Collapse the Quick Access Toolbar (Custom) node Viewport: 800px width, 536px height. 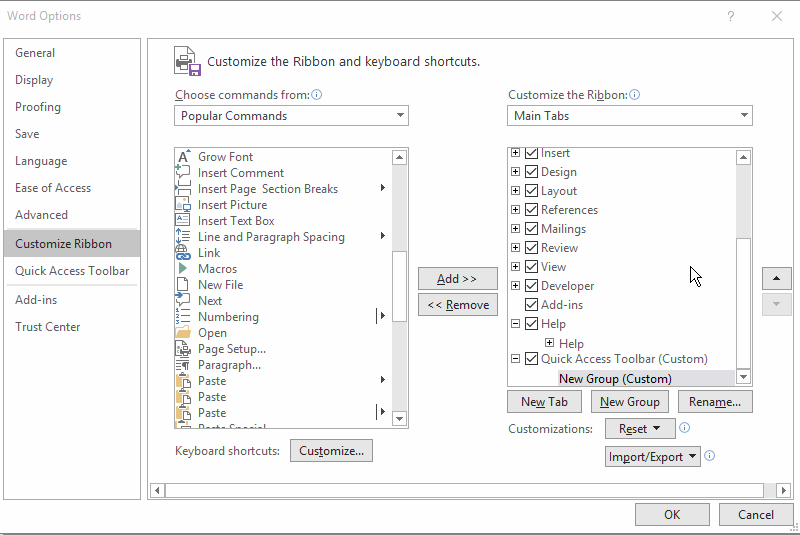tap(515, 359)
